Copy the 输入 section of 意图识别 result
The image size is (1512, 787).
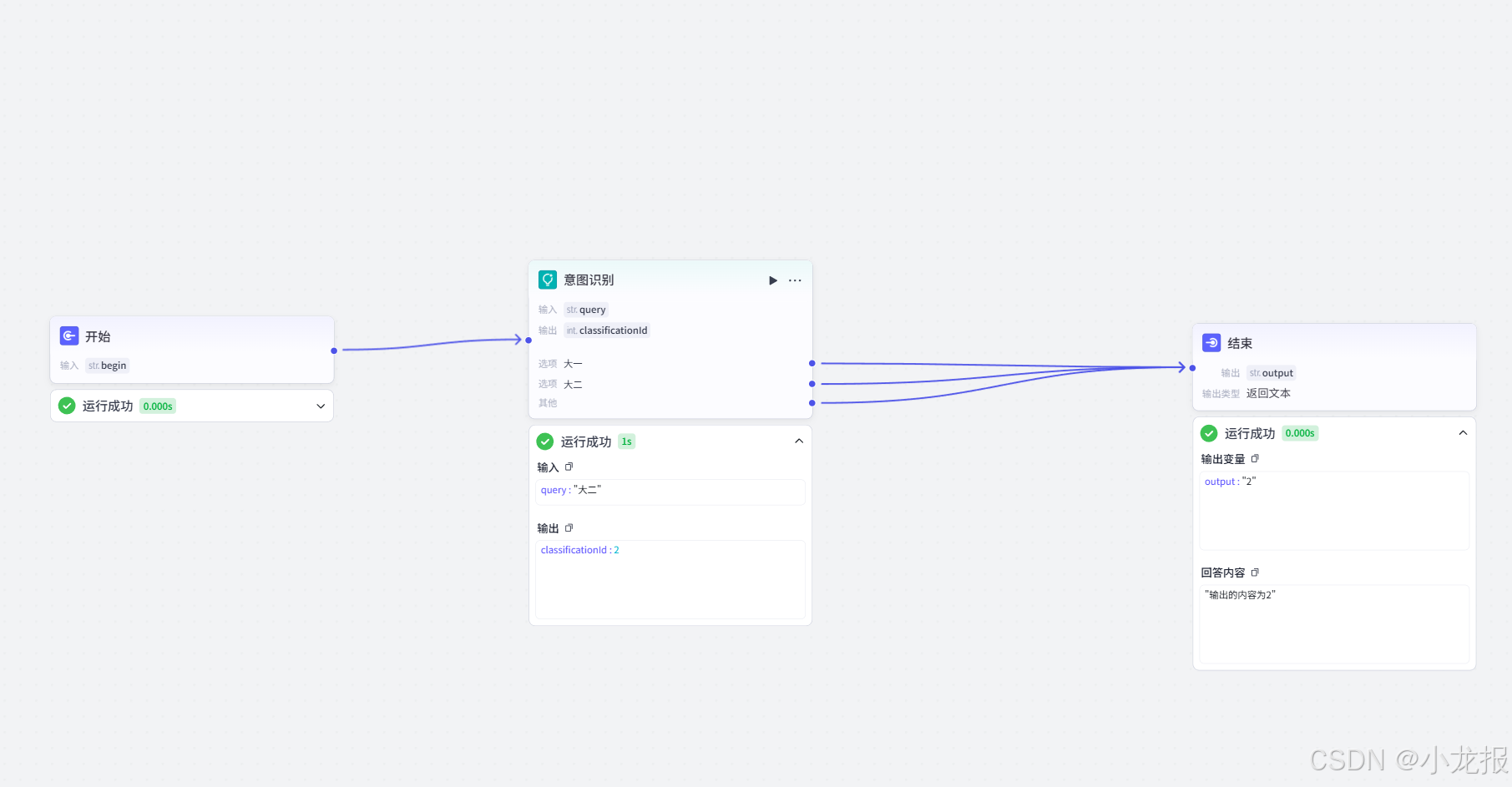[x=569, y=467]
